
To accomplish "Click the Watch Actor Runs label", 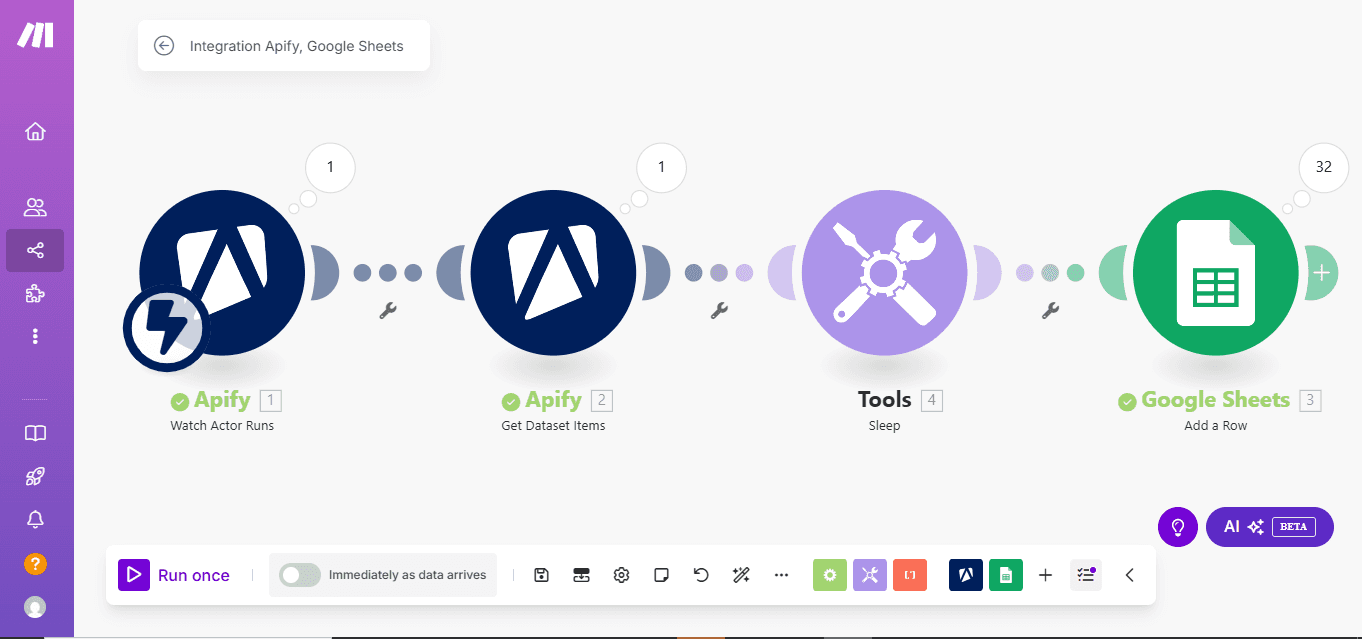I will (222, 426).
